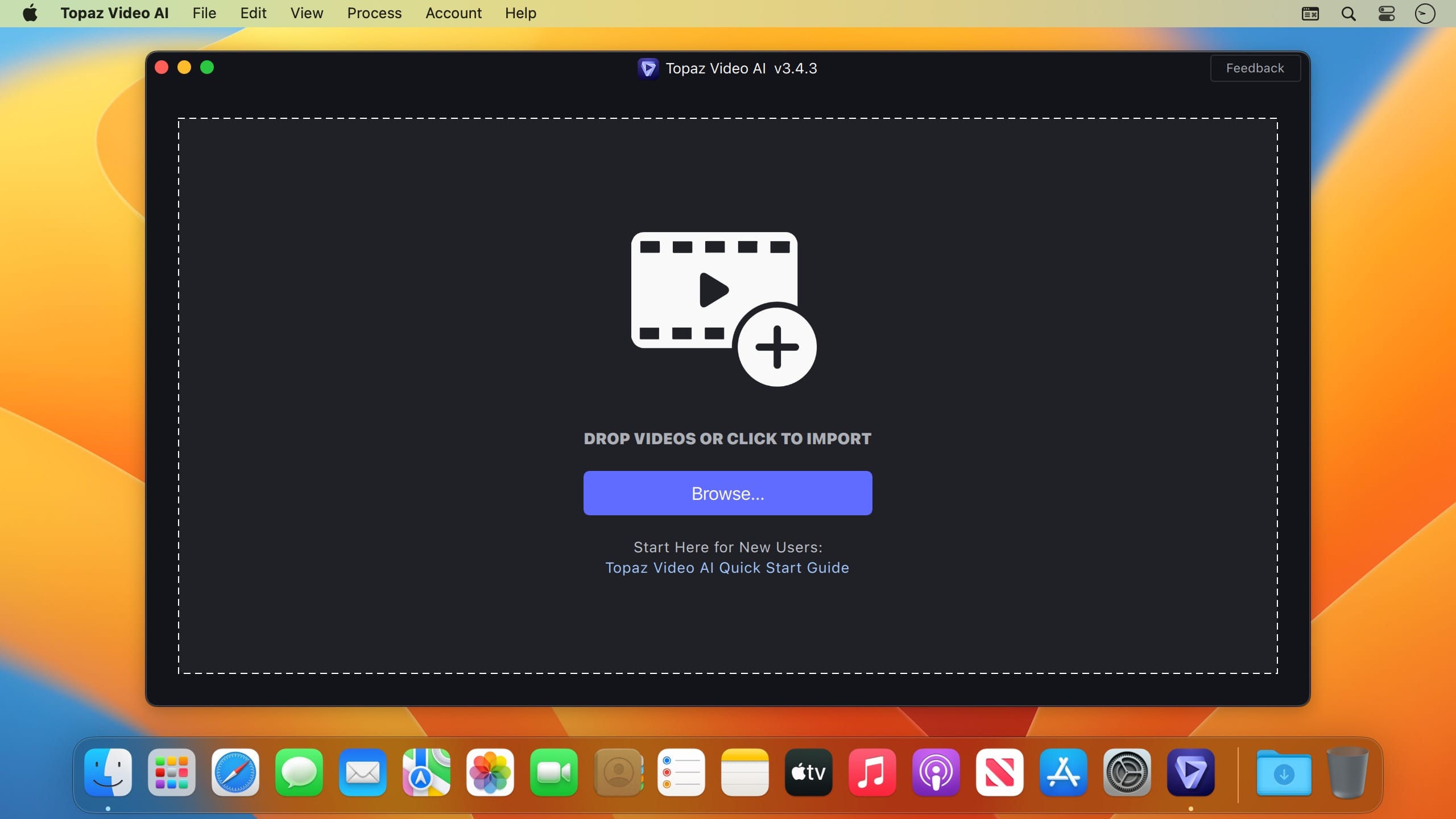Open the Account menu
Viewport: 1456px width, 819px height.
[x=453, y=13]
